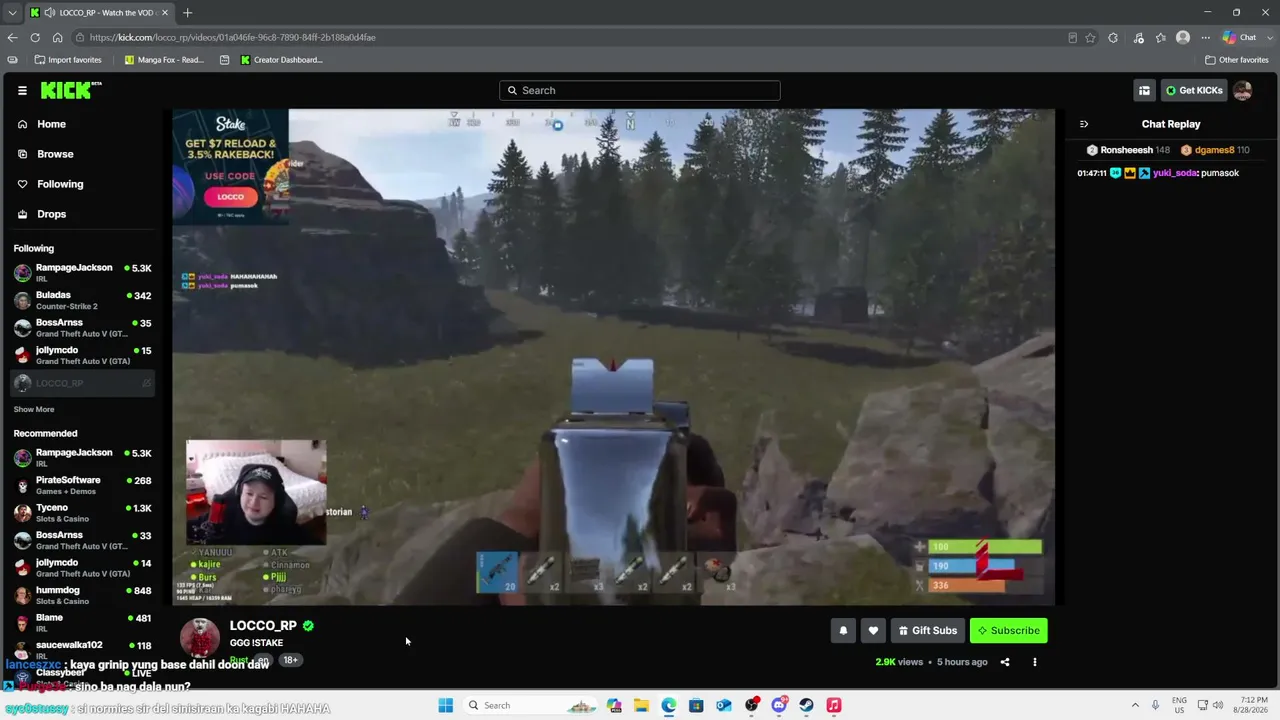Open Microsoft Edge from taskbar
1280x720 pixels.
pyautogui.click(x=668, y=705)
